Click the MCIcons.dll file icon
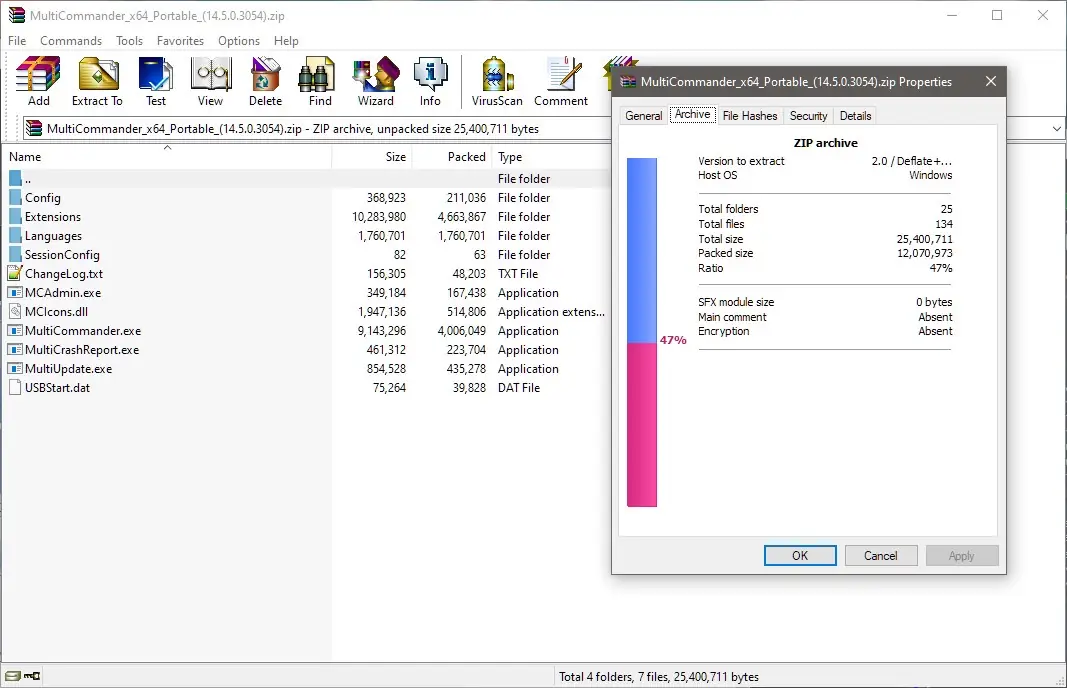The image size is (1067, 688). point(15,312)
